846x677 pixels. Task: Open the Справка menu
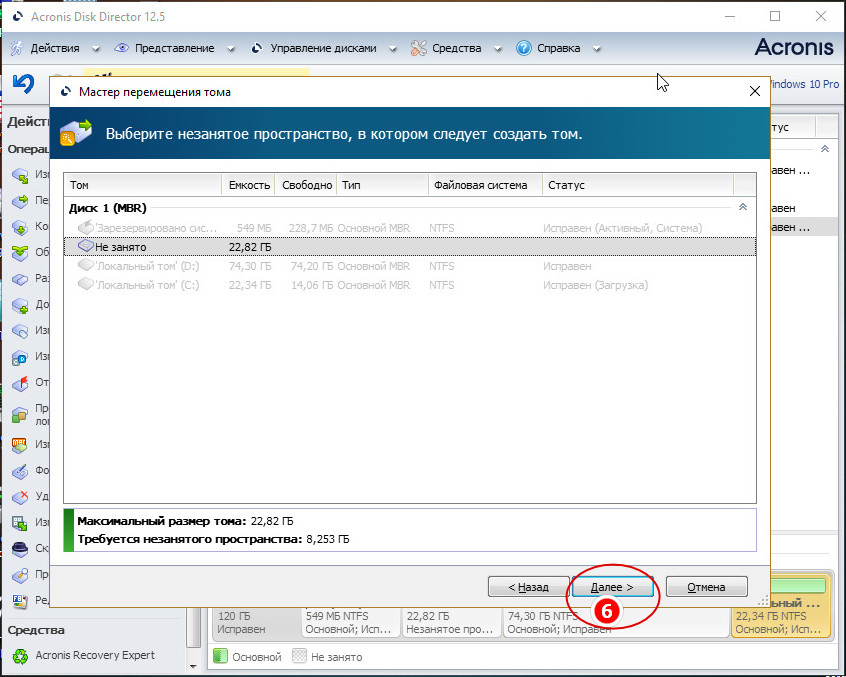558,48
